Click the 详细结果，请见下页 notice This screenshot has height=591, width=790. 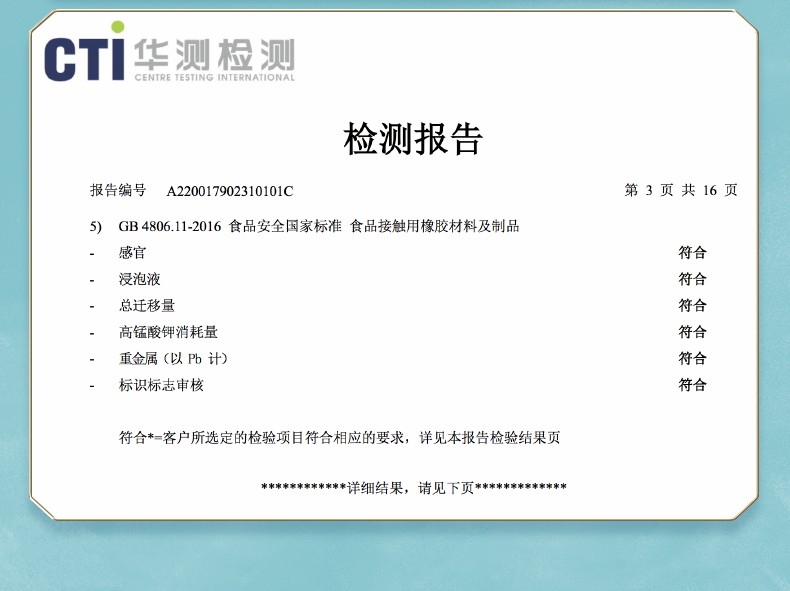(413, 488)
